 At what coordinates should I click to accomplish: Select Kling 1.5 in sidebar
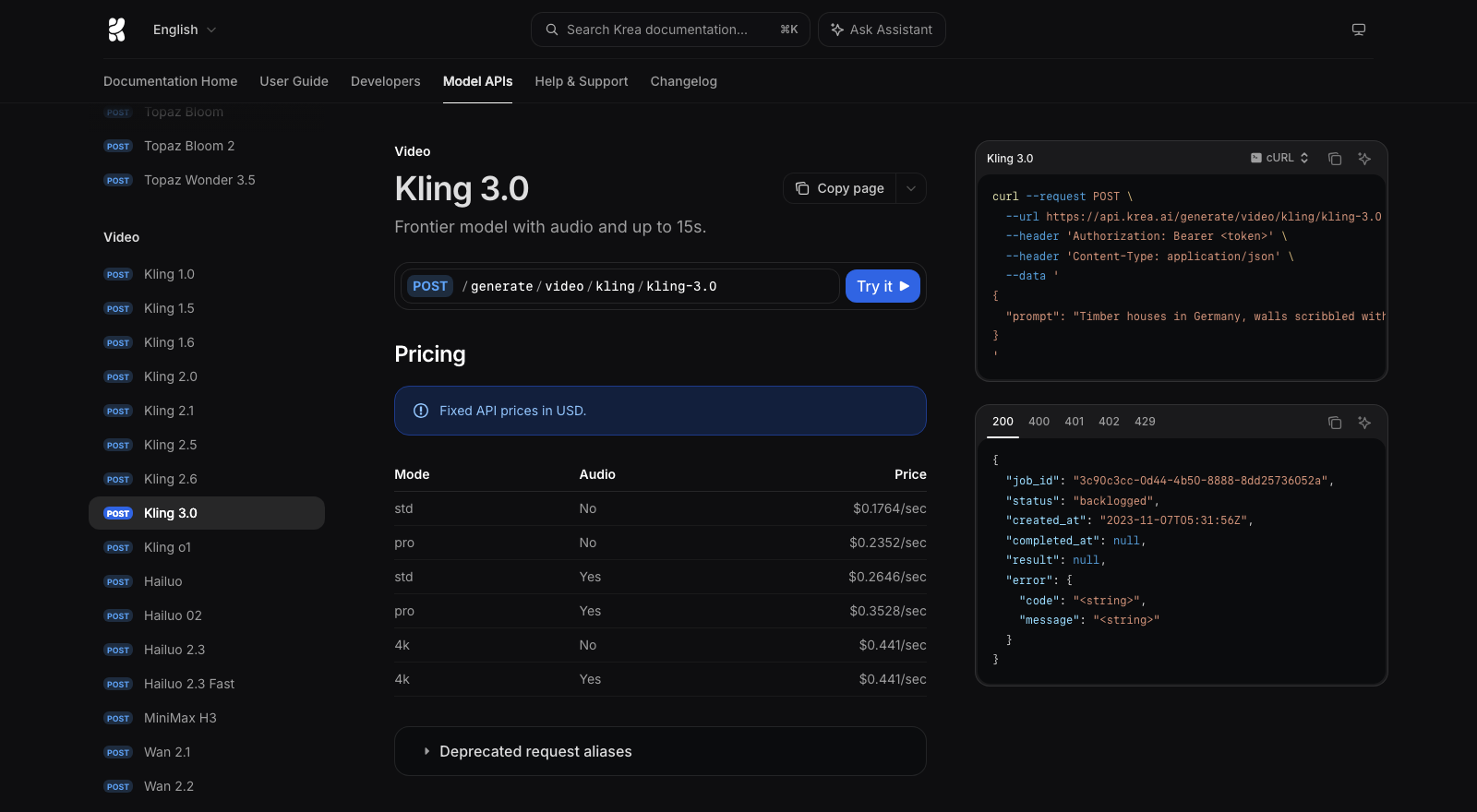click(x=207, y=308)
